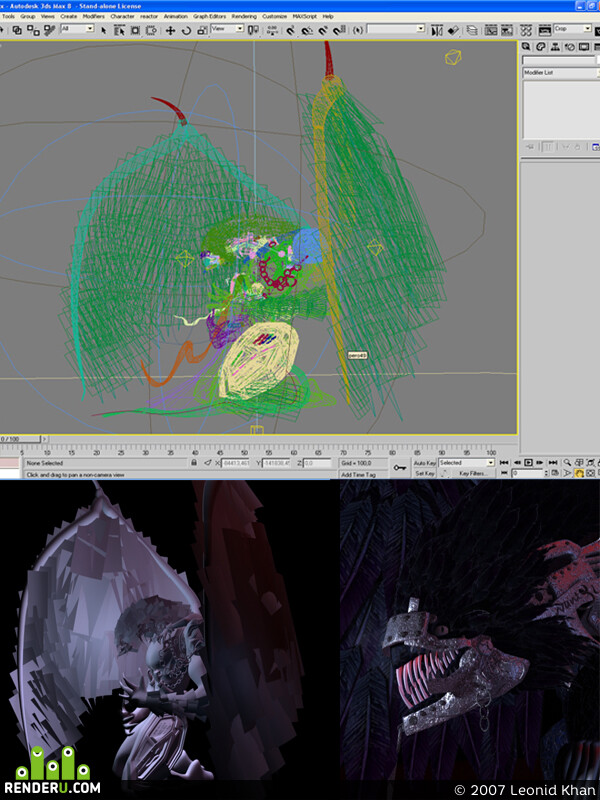Open Select by Name tool
Viewport: 600px width, 800px height.
pyautogui.click(x=119, y=31)
